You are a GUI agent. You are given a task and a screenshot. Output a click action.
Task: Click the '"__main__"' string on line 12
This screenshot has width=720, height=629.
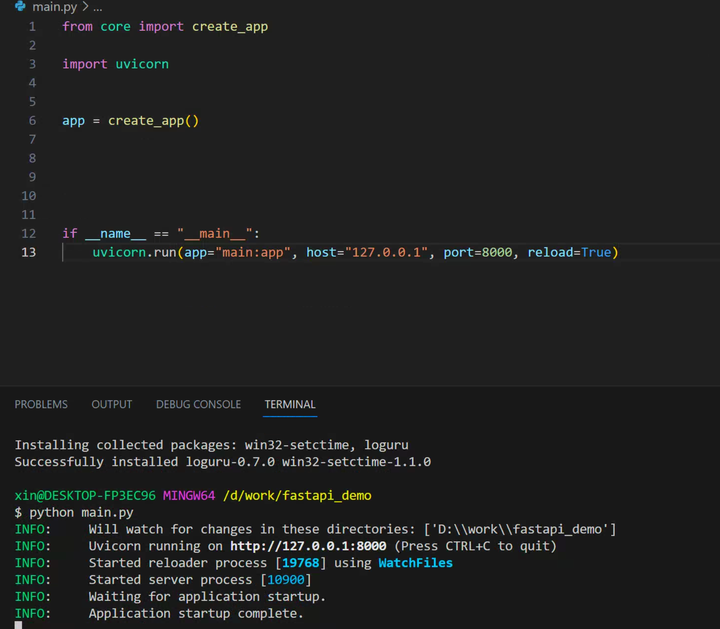[x=215, y=233]
